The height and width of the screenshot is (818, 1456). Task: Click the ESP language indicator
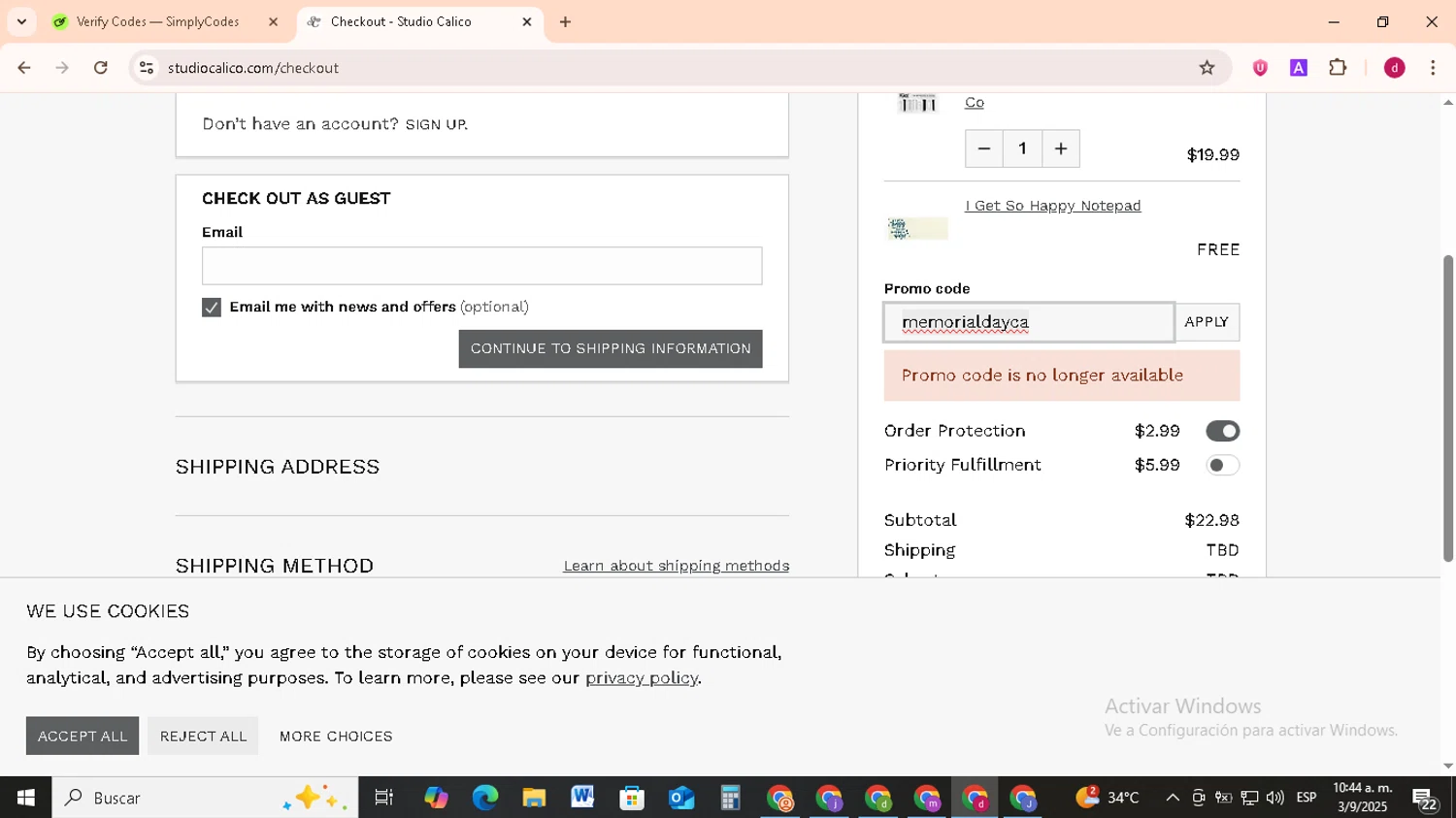1307,798
